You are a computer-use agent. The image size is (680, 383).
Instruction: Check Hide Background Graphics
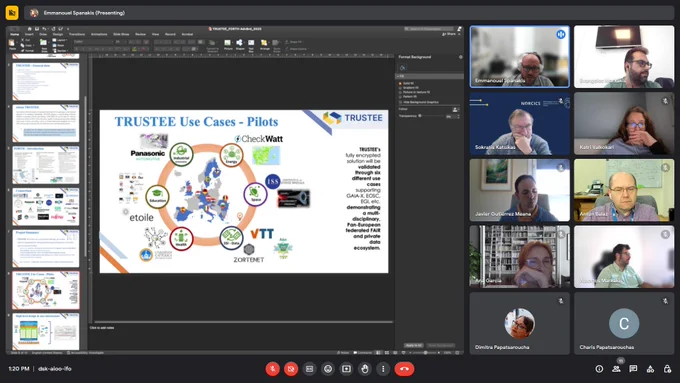(x=400, y=102)
